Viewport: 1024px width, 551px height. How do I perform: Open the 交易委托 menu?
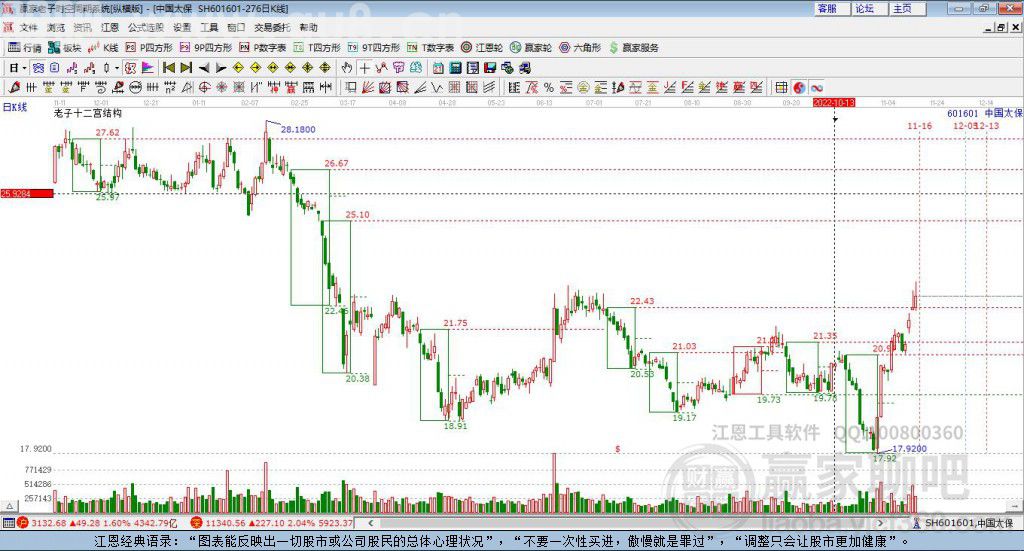point(272,27)
